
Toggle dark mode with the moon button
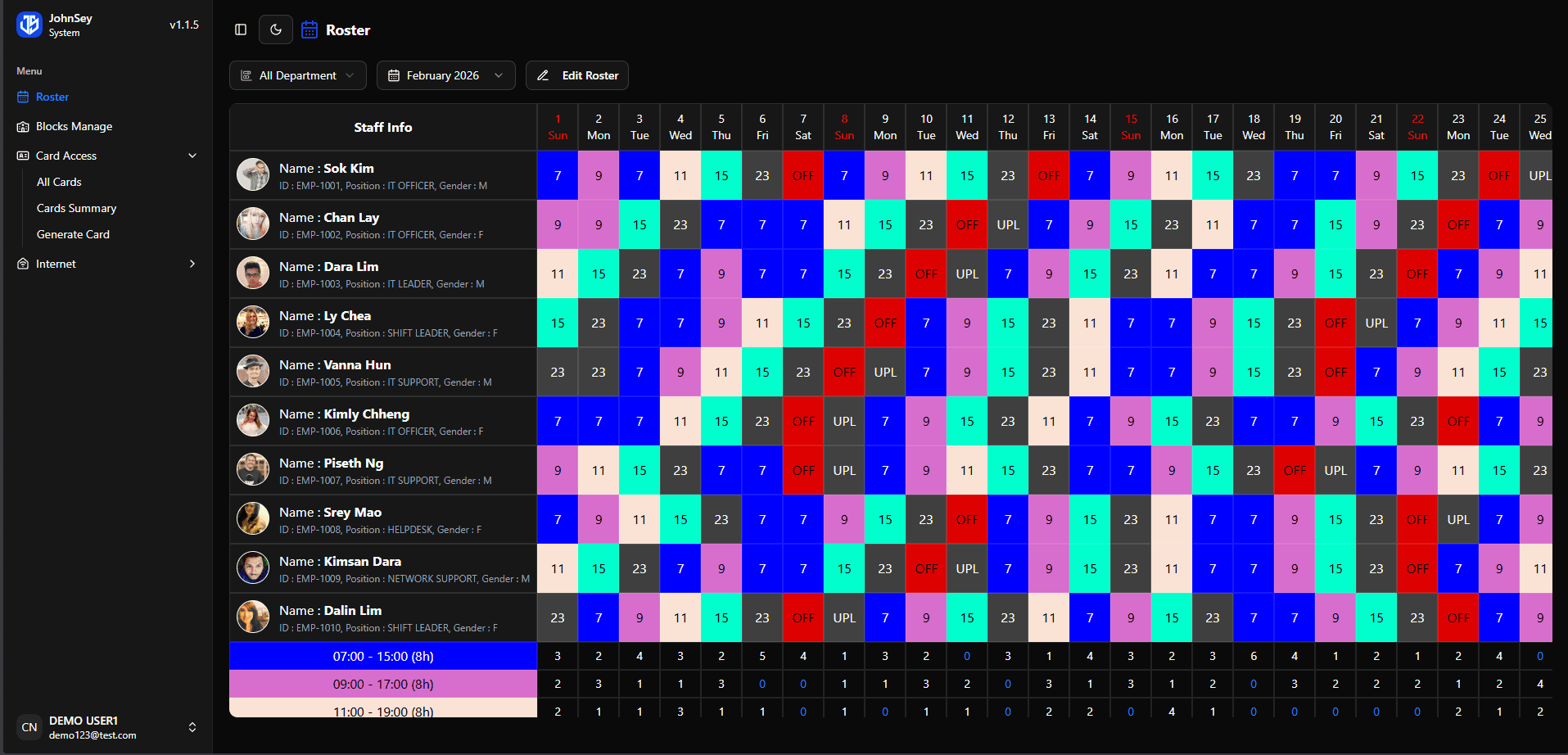[275, 29]
